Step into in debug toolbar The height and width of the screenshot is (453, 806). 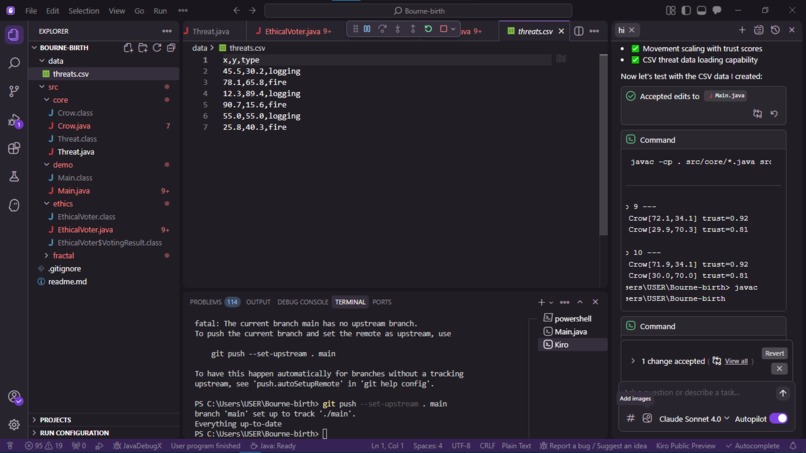[x=397, y=29]
